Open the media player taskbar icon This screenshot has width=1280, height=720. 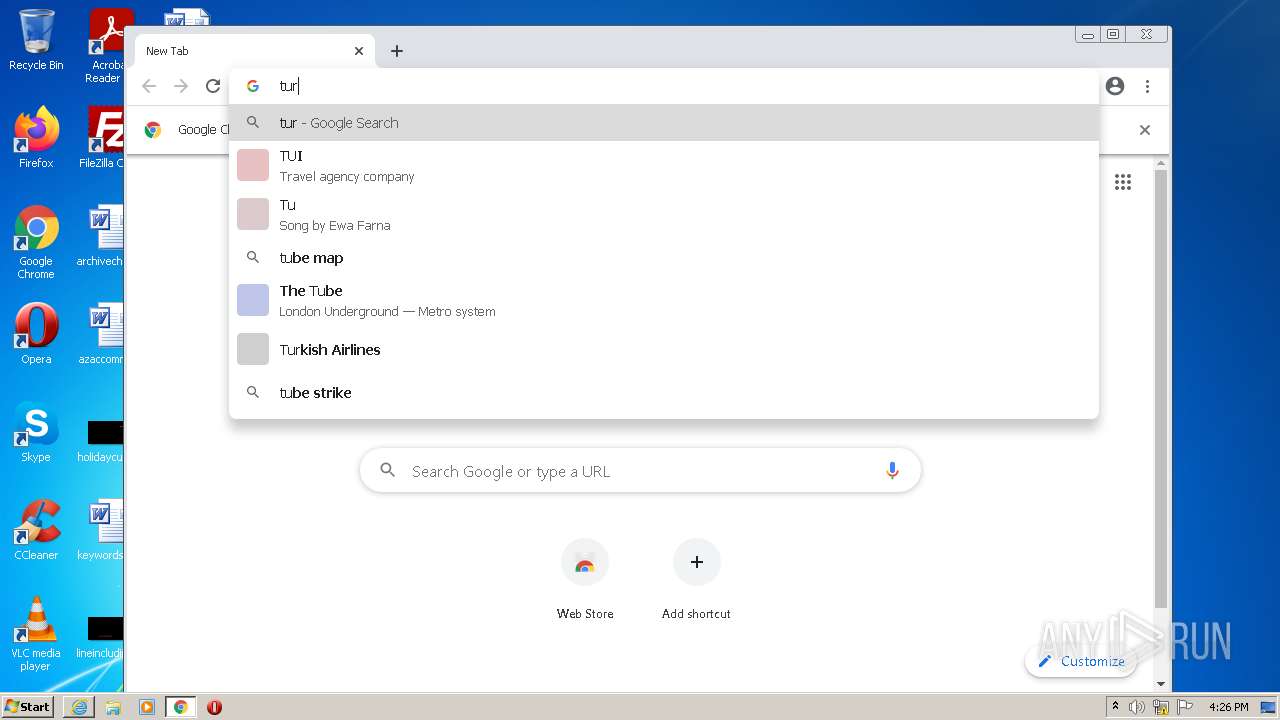(x=147, y=707)
